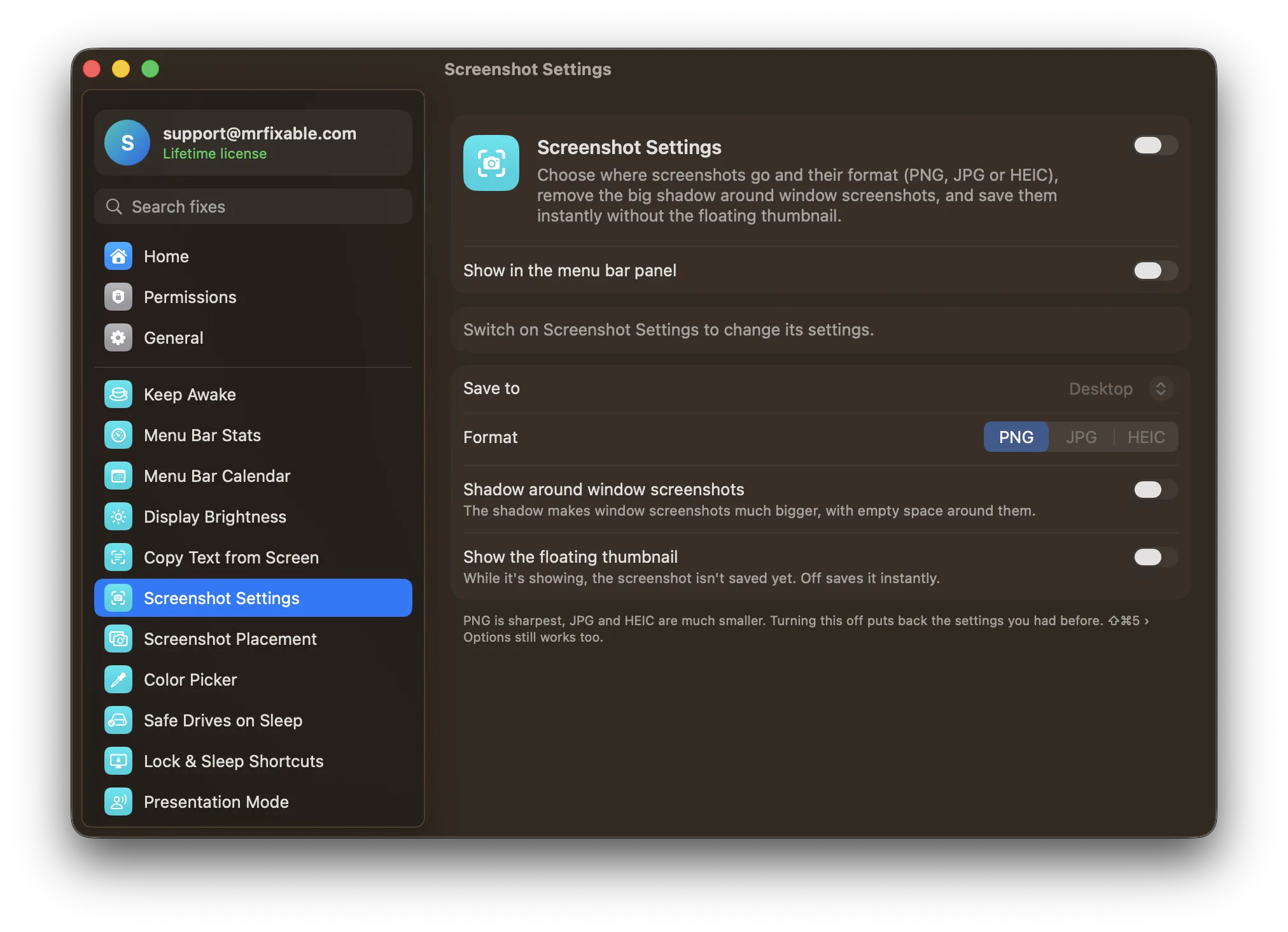Toggle Shadow around window screenshots
1288x932 pixels.
click(1156, 490)
